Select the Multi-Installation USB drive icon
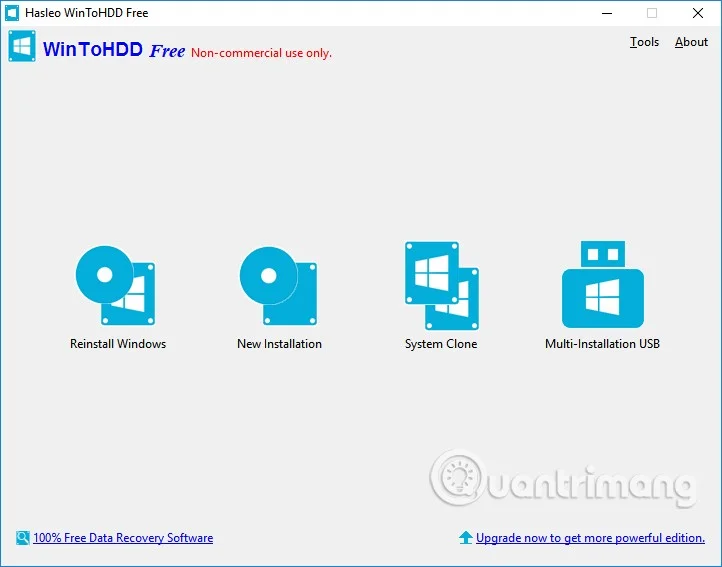722x567 pixels. coord(603,284)
